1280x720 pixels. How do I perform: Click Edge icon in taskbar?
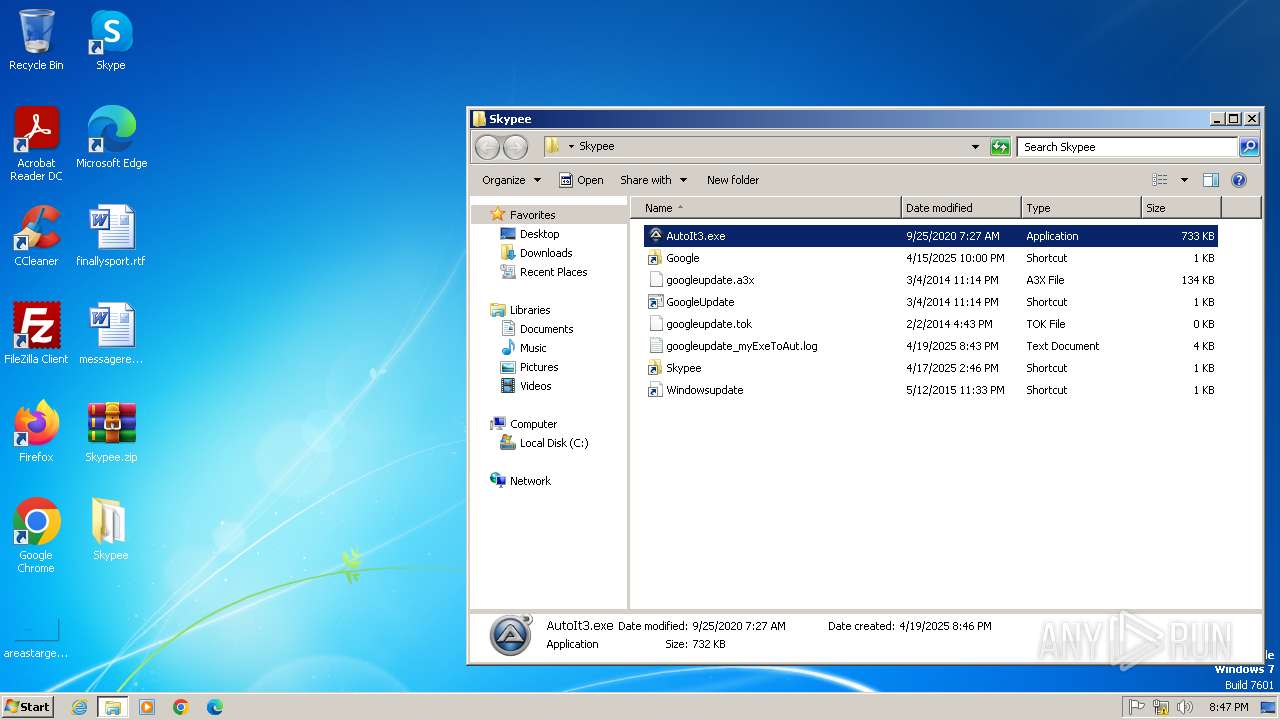(215, 707)
